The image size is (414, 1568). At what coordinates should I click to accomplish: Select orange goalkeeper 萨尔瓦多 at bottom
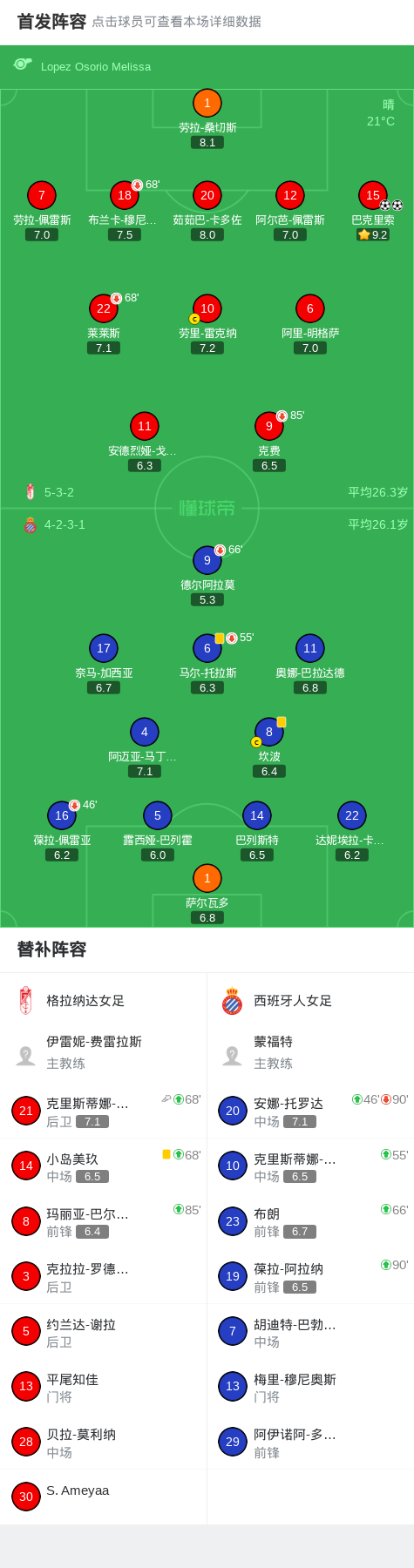pyautogui.click(x=207, y=879)
